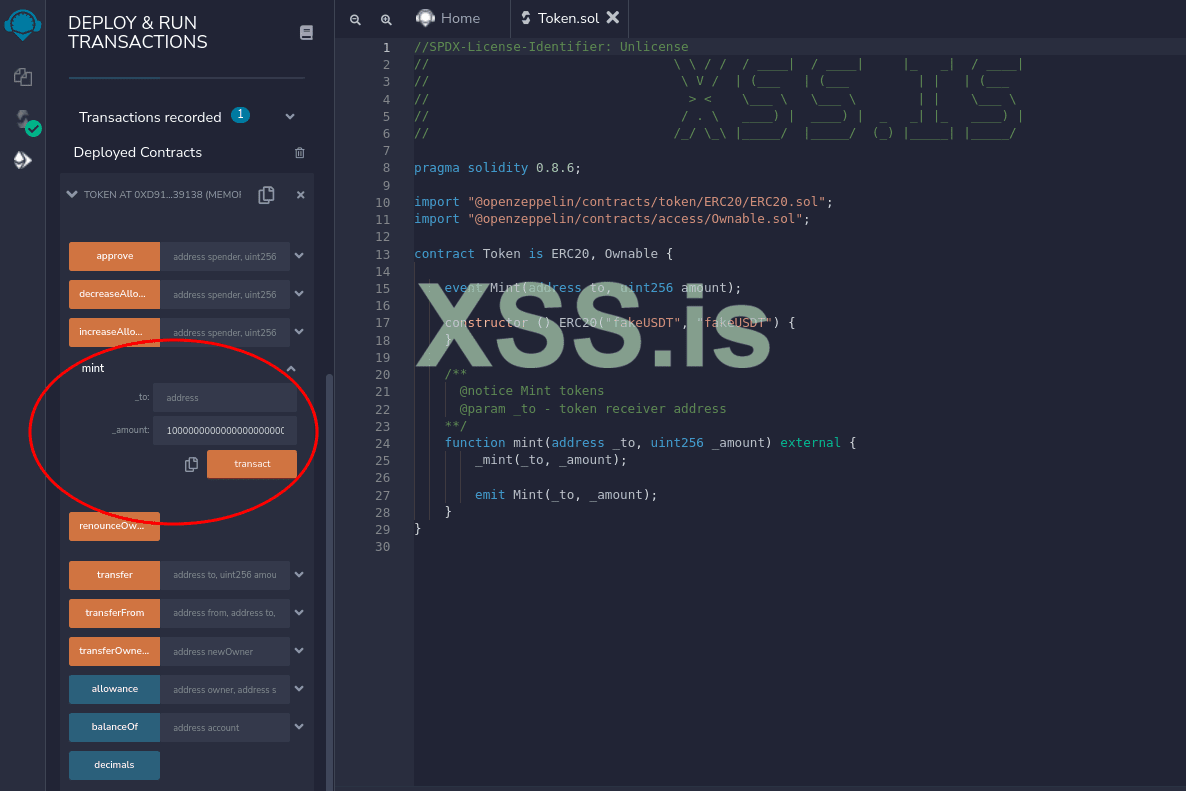The height and width of the screenshot is (791, 1186).
Task: Click the balanceOf function button
Action: (114, 727)
